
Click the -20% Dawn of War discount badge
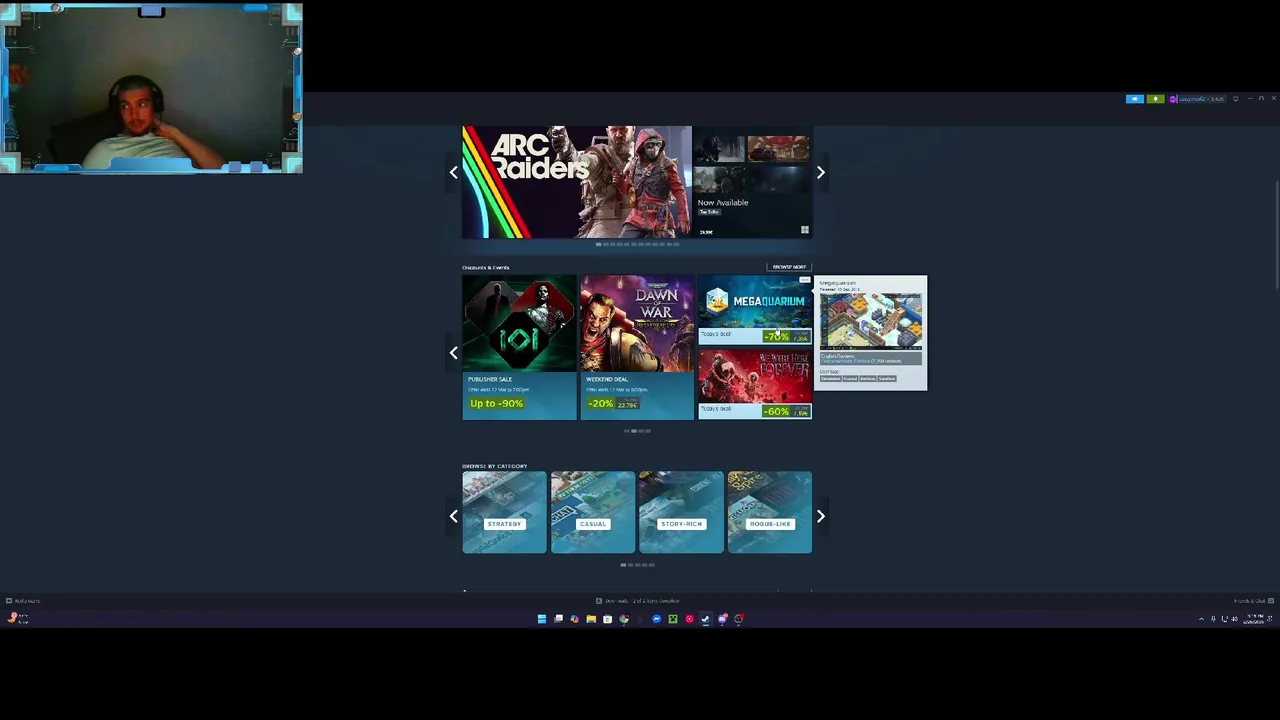pyautogui.click(x=601, y=403)
